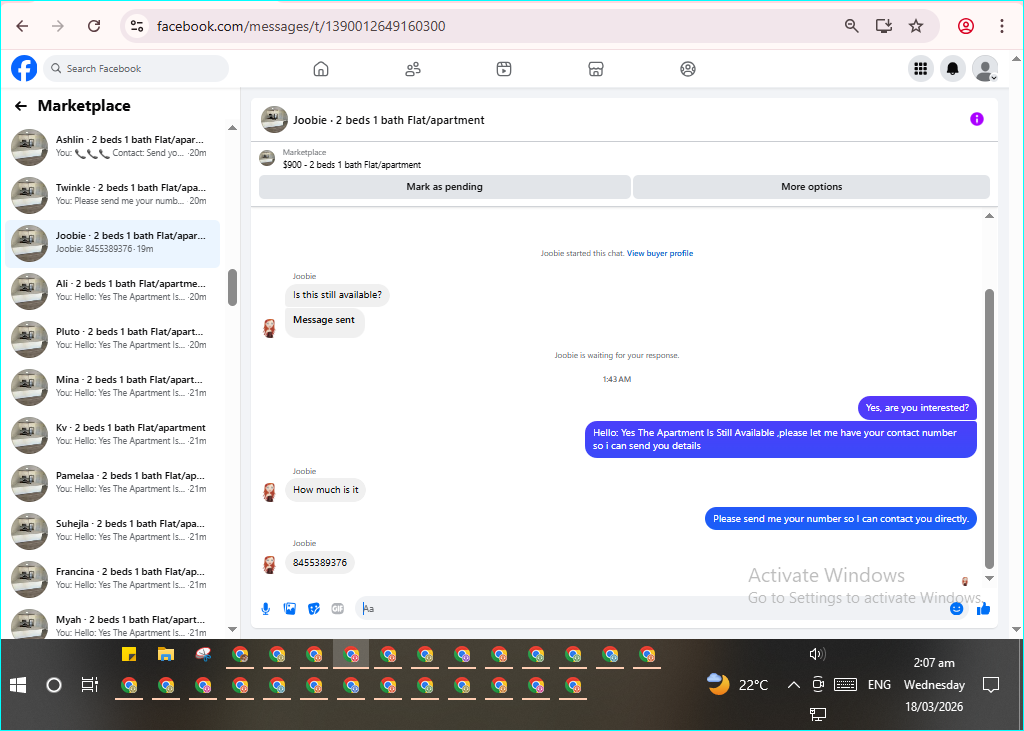Click the 8455389376 message bubble
The image size is (1024, 731).
point(320,562)
